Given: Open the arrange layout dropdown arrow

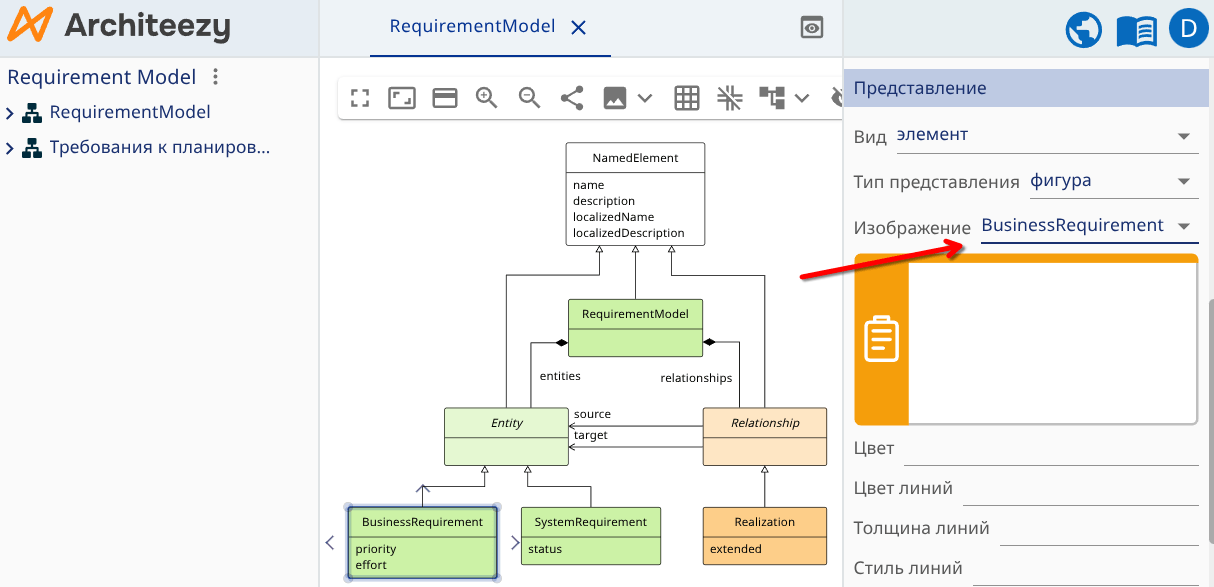Looking at the screenshot, I should pyautogui.click(x=802, y=98).
